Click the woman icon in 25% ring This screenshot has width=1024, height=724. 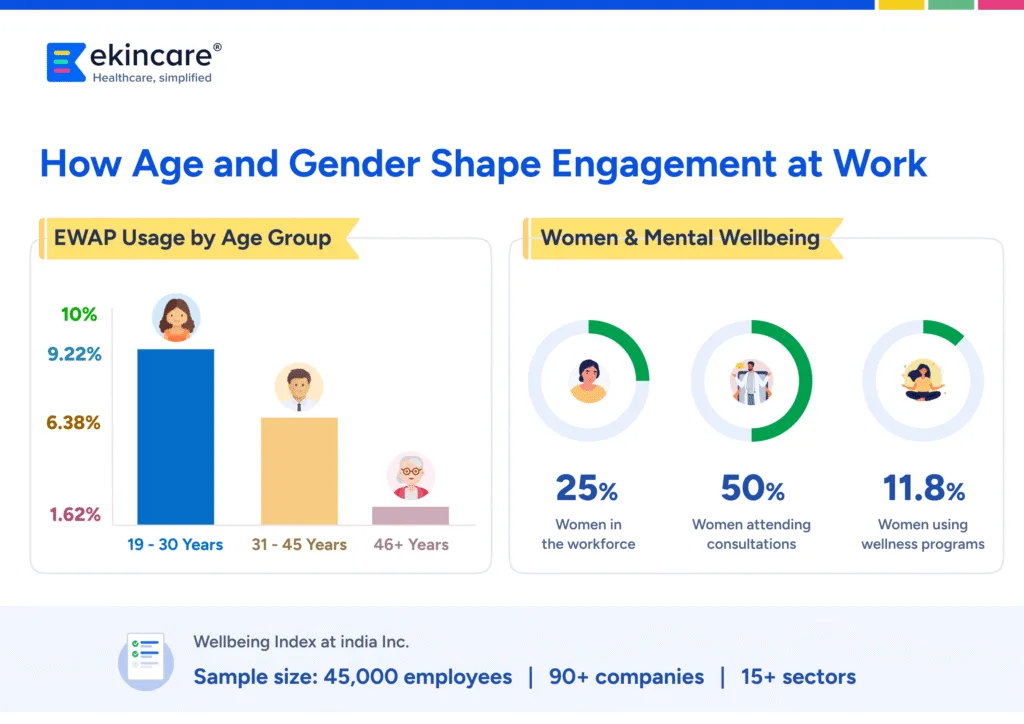(588, 381)
